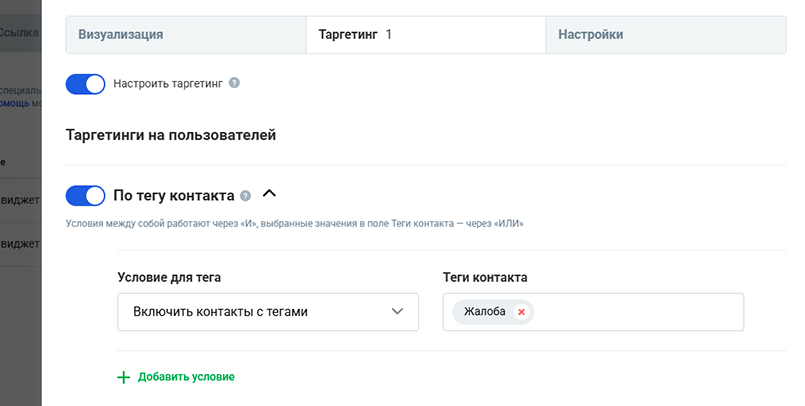Image resolution: width=805 pixels, height=406 pixels.
Task: Collapse the По тегу контакта section chevron
Action: pyautogui.click(x=269, y=195)
